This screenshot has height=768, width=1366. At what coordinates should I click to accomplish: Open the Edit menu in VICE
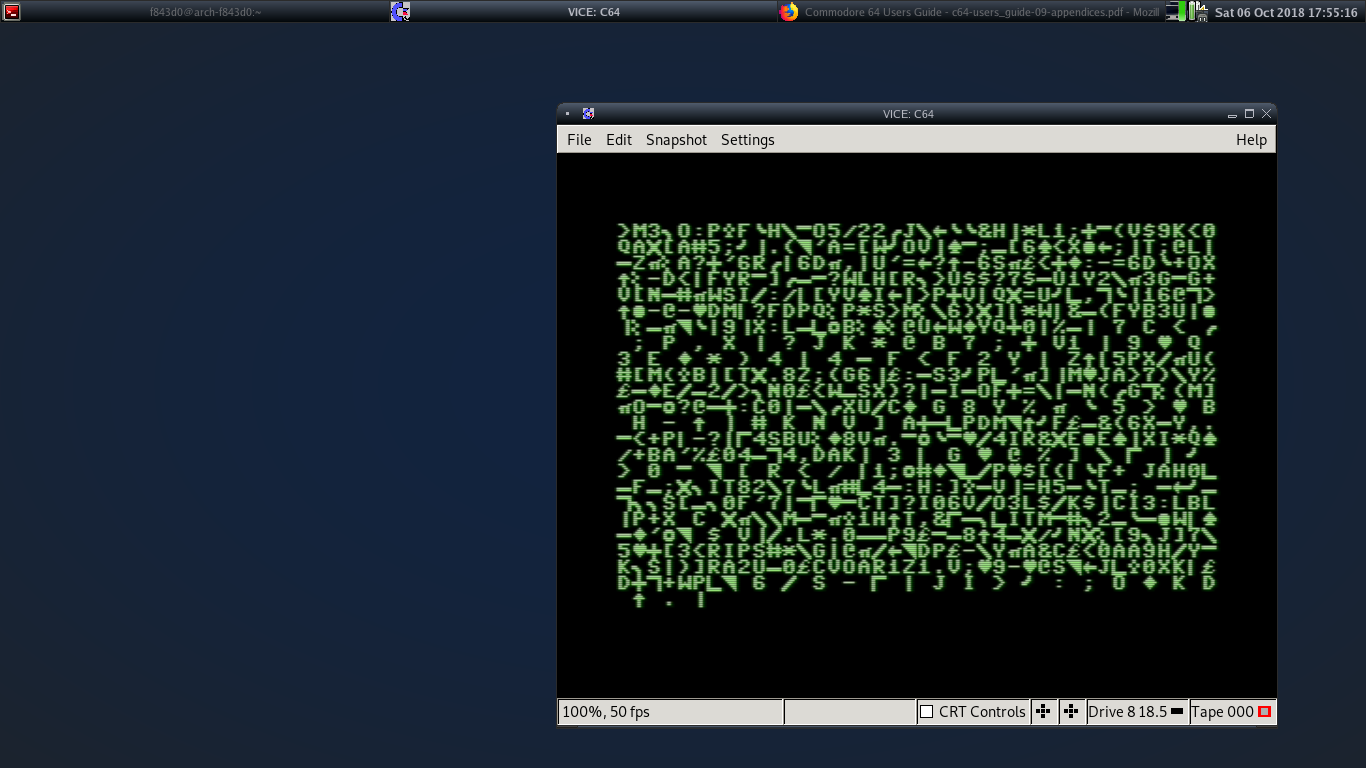click(x=619, y=140)
